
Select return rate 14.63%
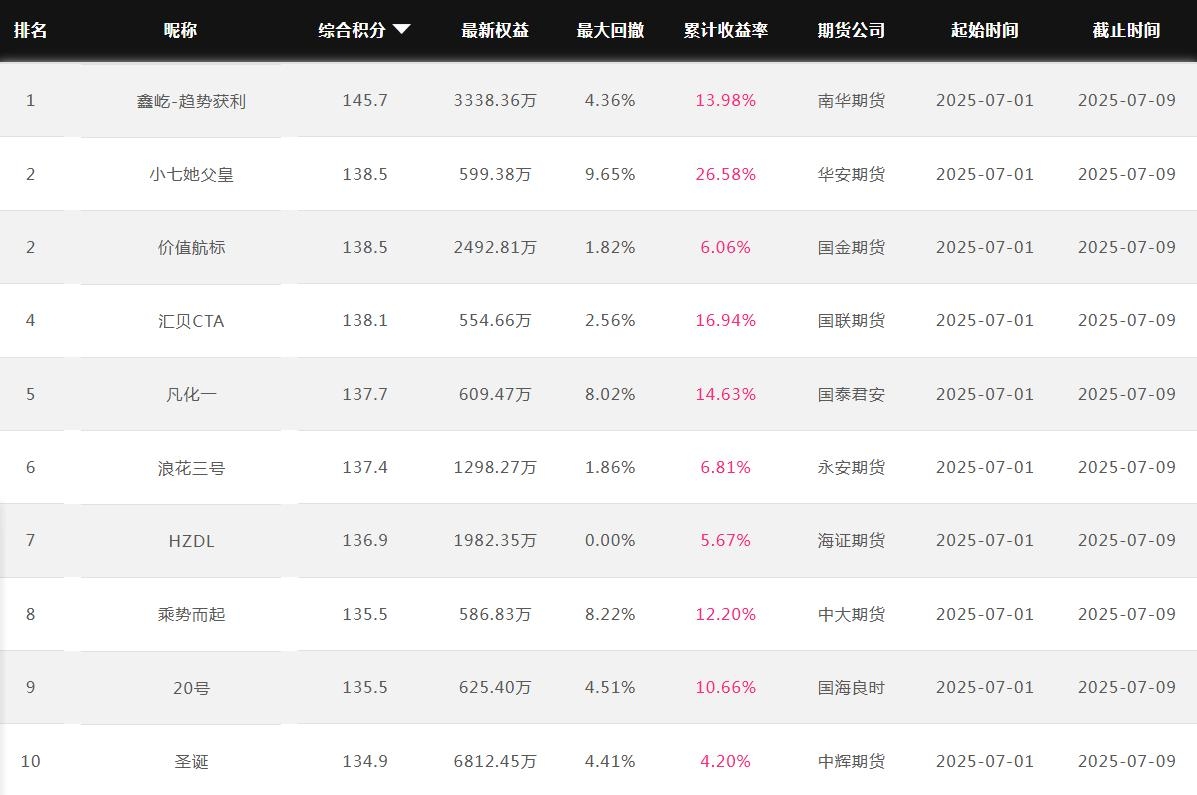tap(725, 394)
